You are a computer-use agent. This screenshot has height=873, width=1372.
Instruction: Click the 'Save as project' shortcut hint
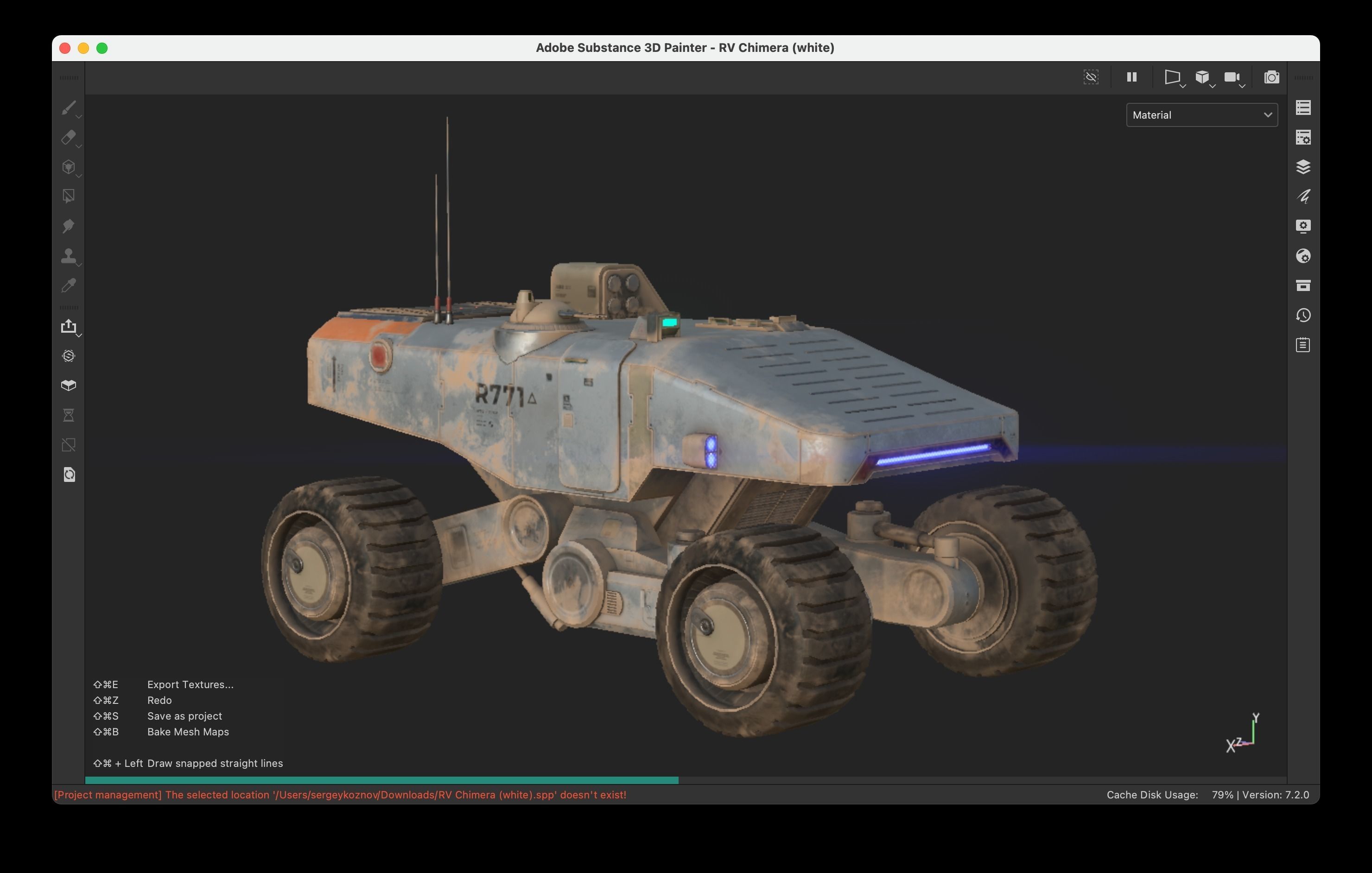[x=184, y=716]
